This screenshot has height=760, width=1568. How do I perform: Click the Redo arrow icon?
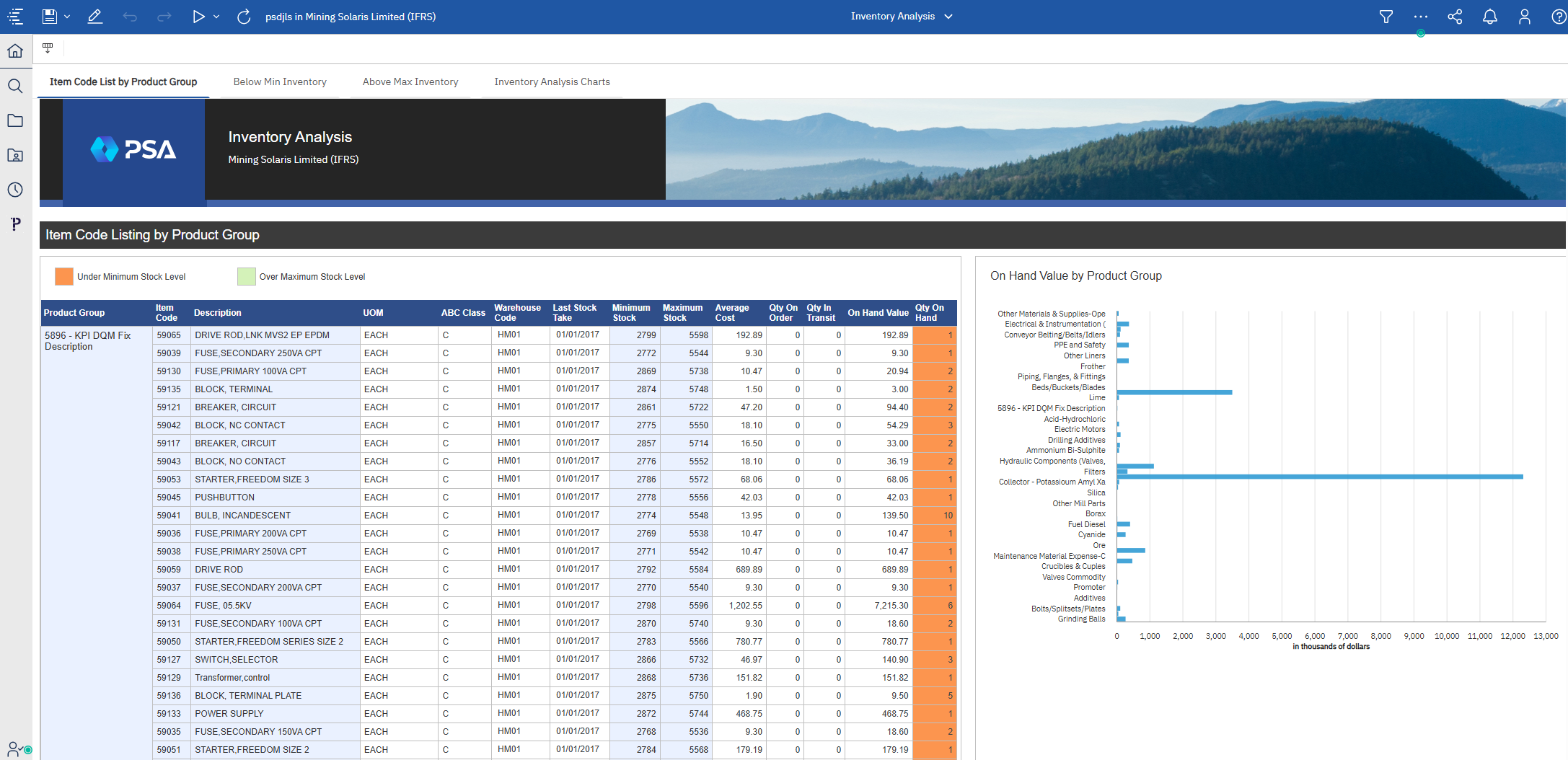tap(164, 17)
